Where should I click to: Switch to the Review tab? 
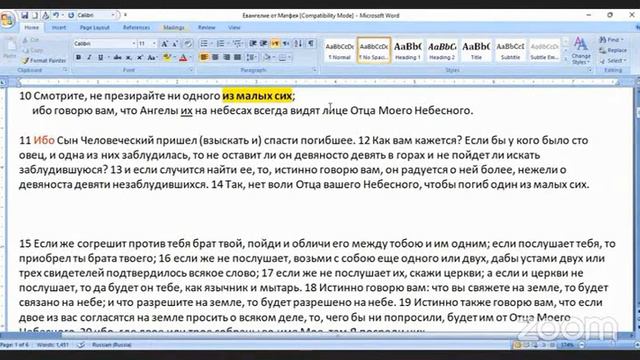(x=207, y=28)
